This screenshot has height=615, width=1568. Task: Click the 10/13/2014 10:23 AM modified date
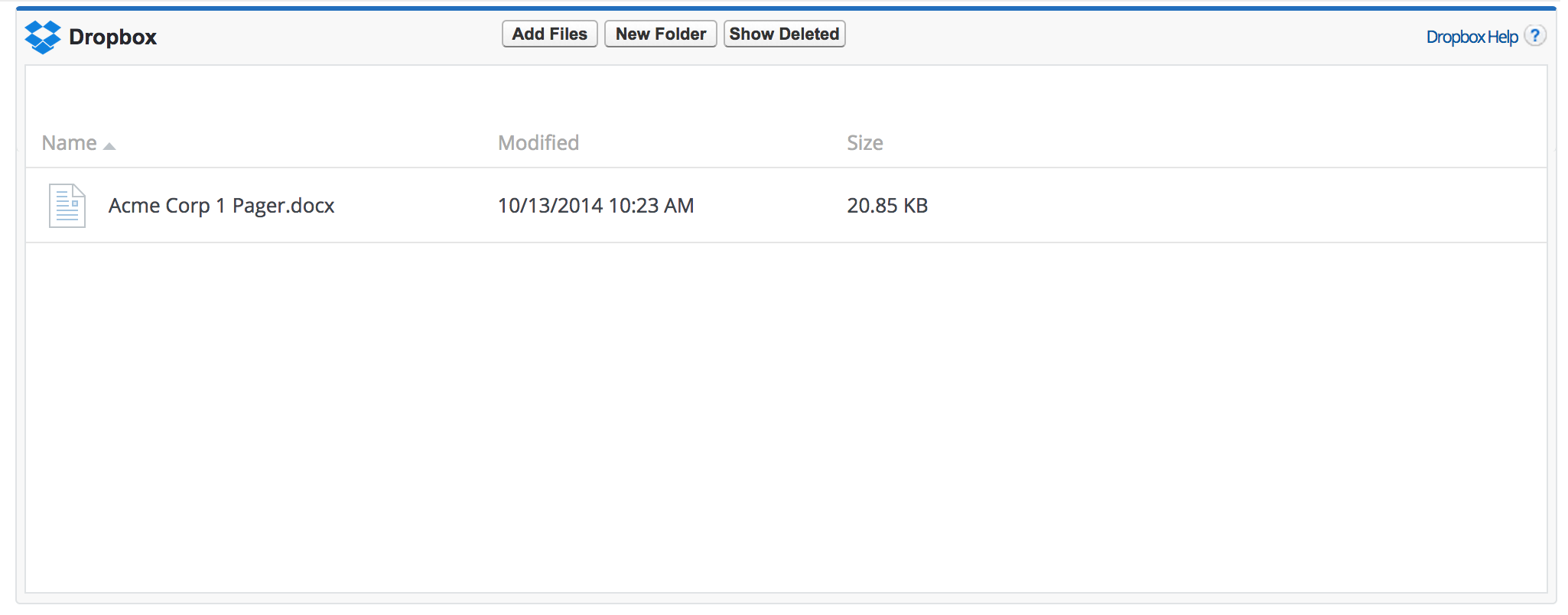pos(596,206)
